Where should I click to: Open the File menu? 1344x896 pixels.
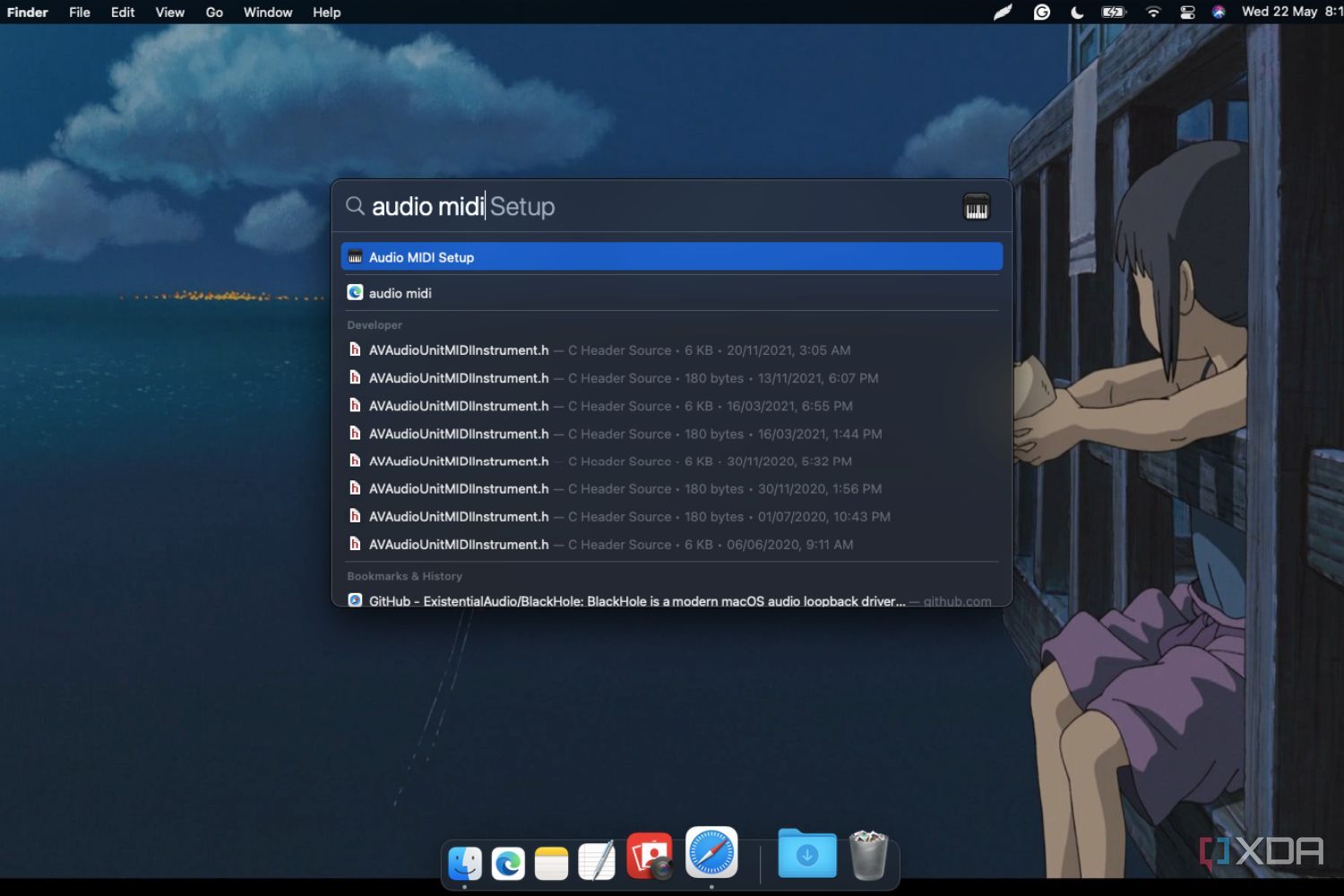point(80,12)
